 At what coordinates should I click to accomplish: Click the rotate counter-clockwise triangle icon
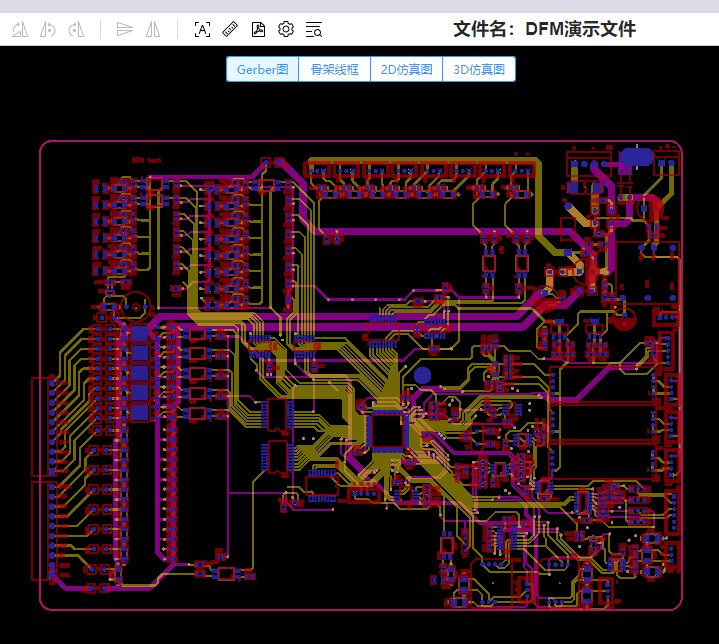(x=47, y=30)
